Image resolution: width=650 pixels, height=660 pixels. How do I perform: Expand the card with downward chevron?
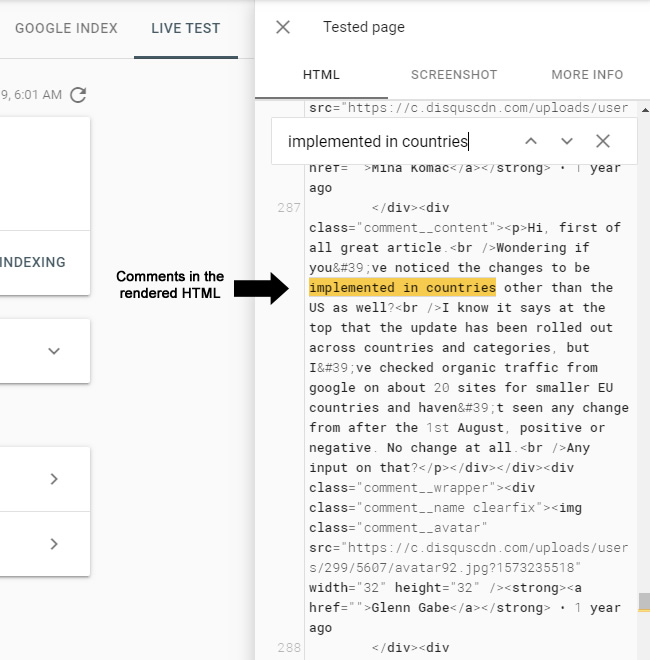point(54,351)
